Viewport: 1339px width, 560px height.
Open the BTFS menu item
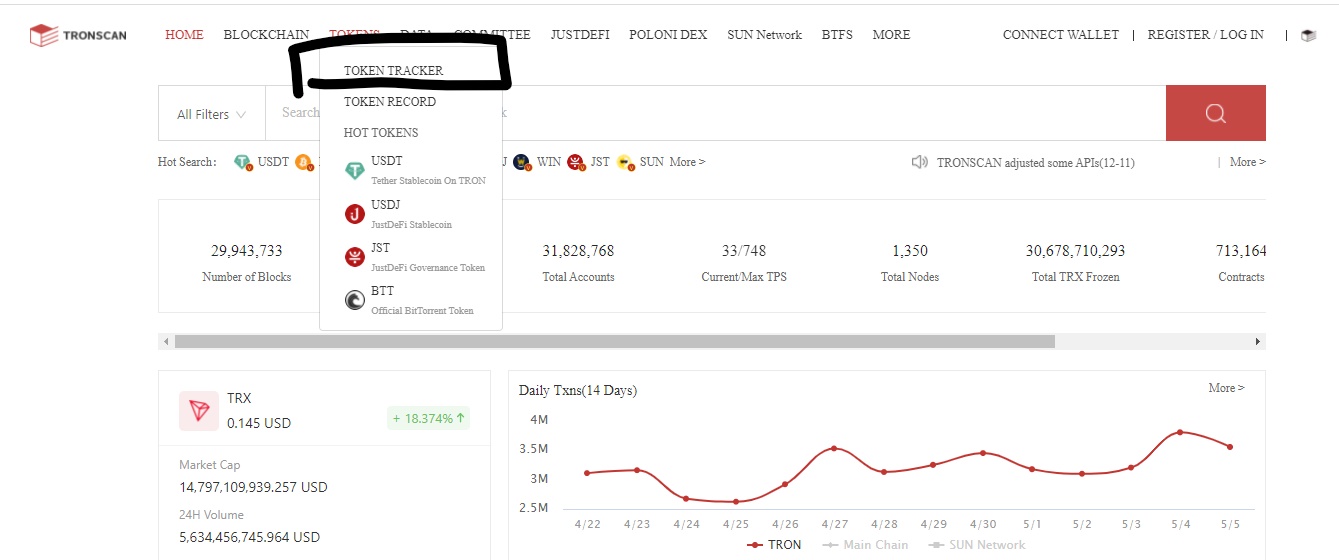pos(837,35)
